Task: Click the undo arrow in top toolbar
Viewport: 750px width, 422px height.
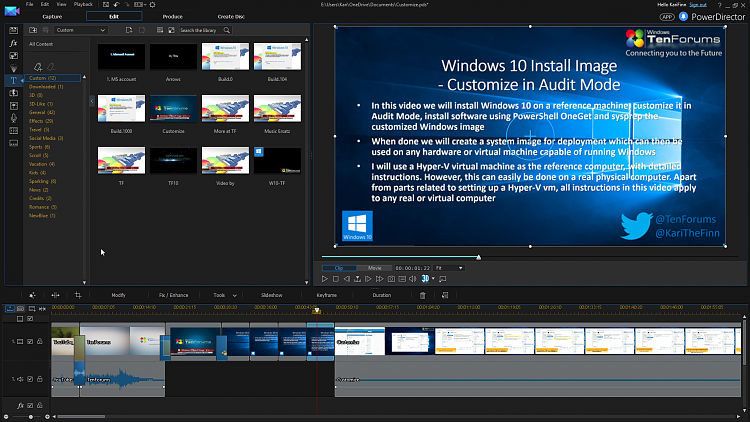Action: pyautogui.click(x=116, y=4)
